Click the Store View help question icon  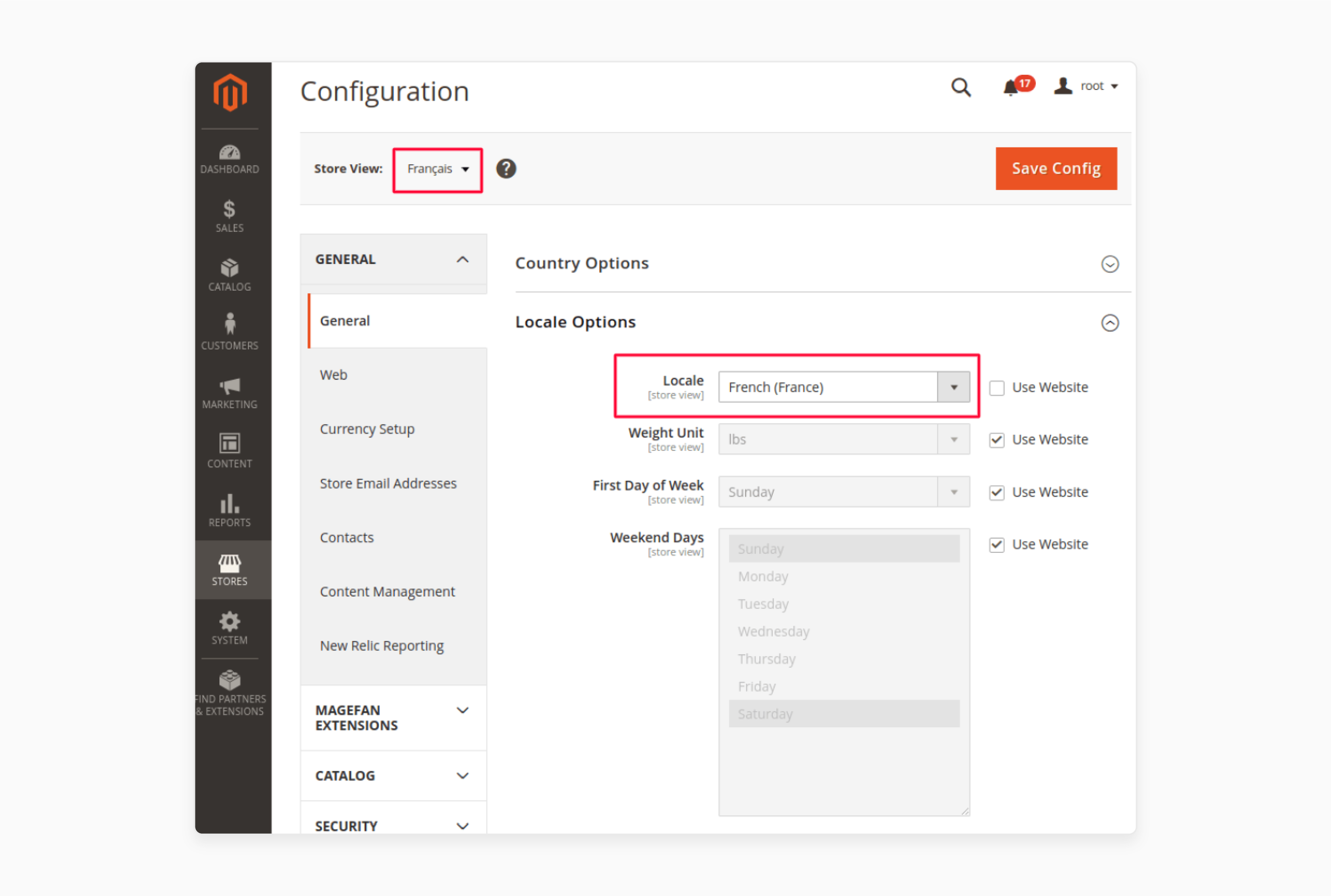[x=506, y=169]
